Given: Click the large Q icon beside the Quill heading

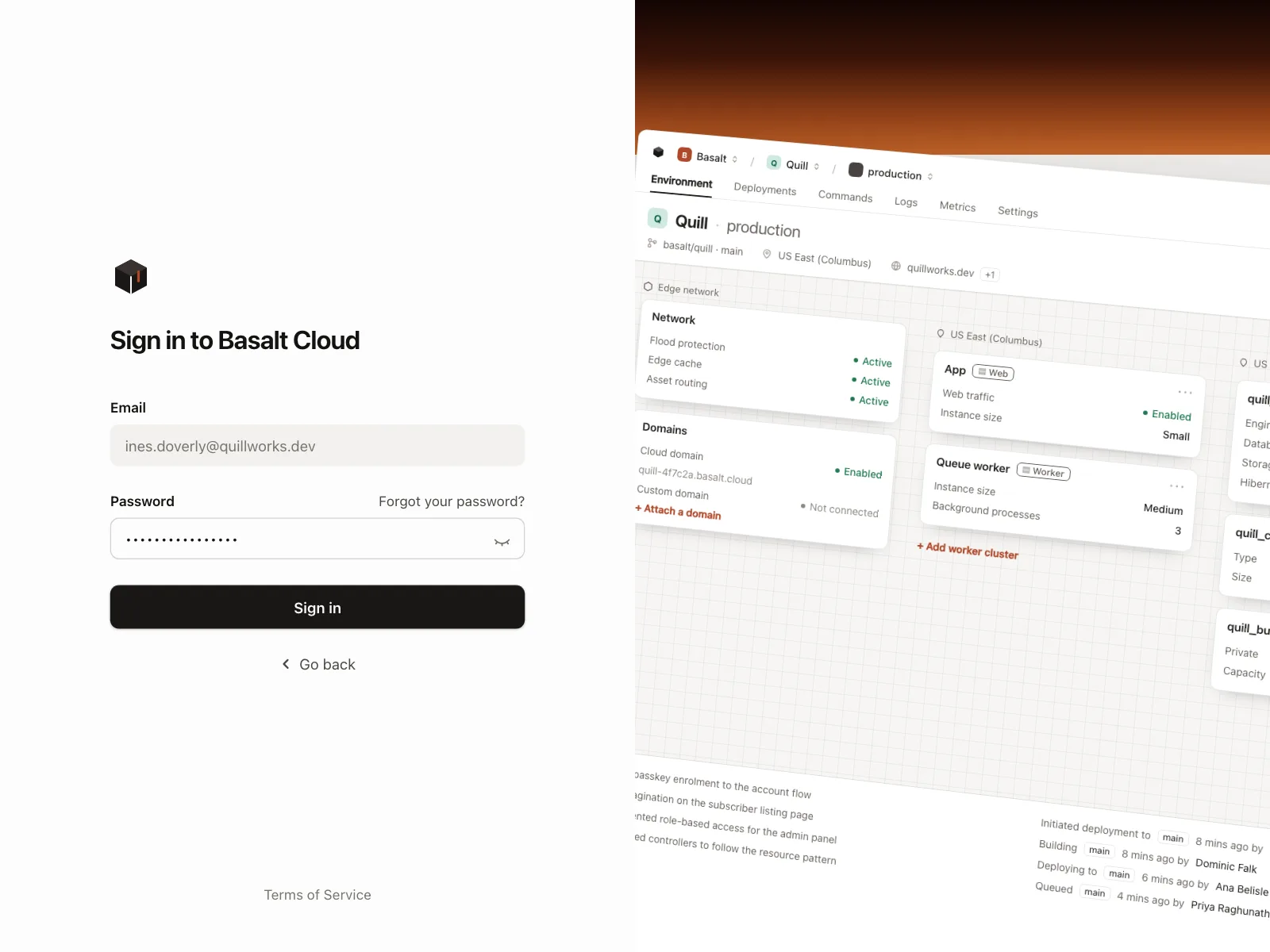Looking at the screenshot, I should [x=657, y=218].
